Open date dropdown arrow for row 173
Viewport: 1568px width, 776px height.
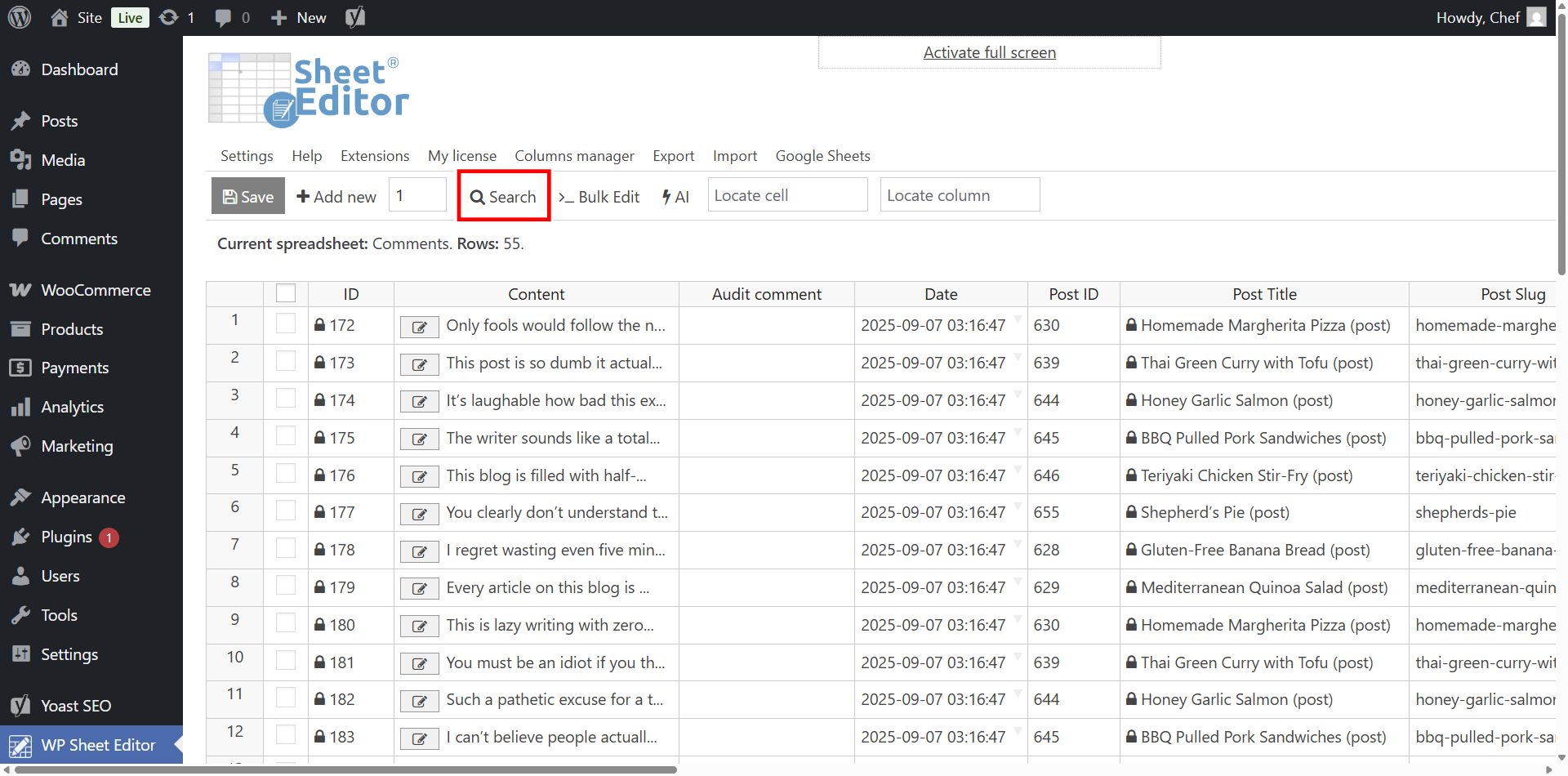[1018, 355]
